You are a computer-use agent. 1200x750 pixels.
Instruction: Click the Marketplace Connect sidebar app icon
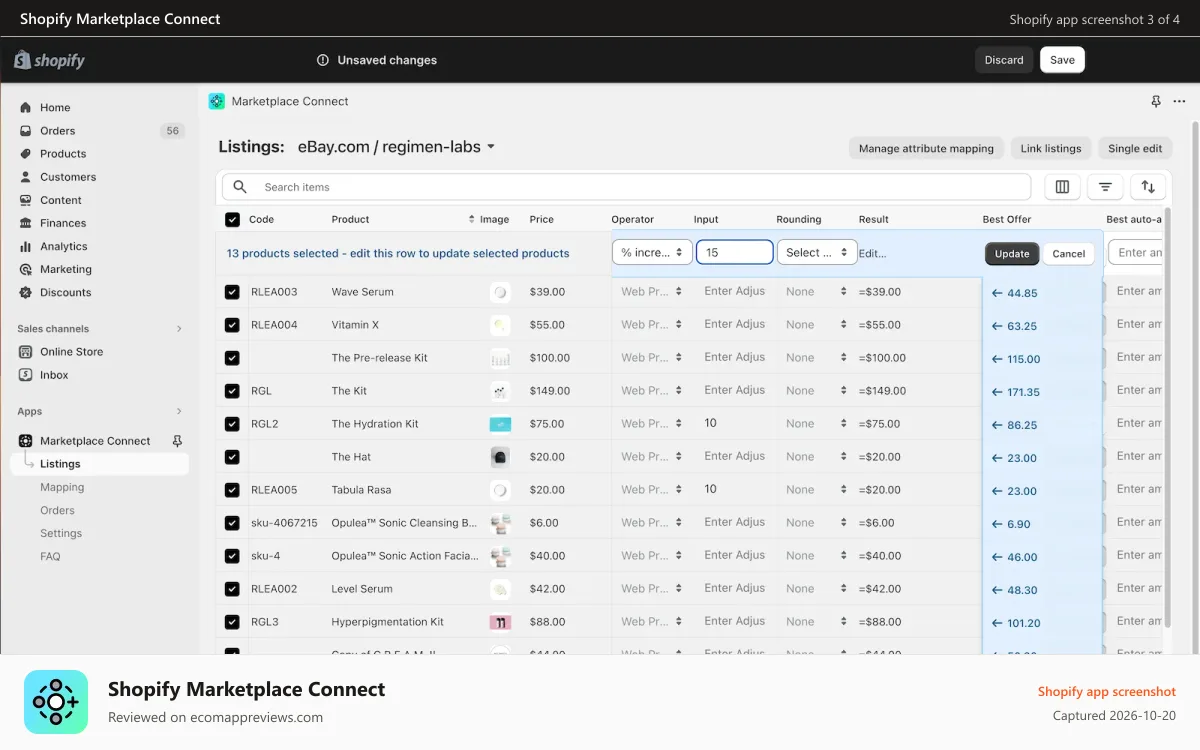coord(26,441)
